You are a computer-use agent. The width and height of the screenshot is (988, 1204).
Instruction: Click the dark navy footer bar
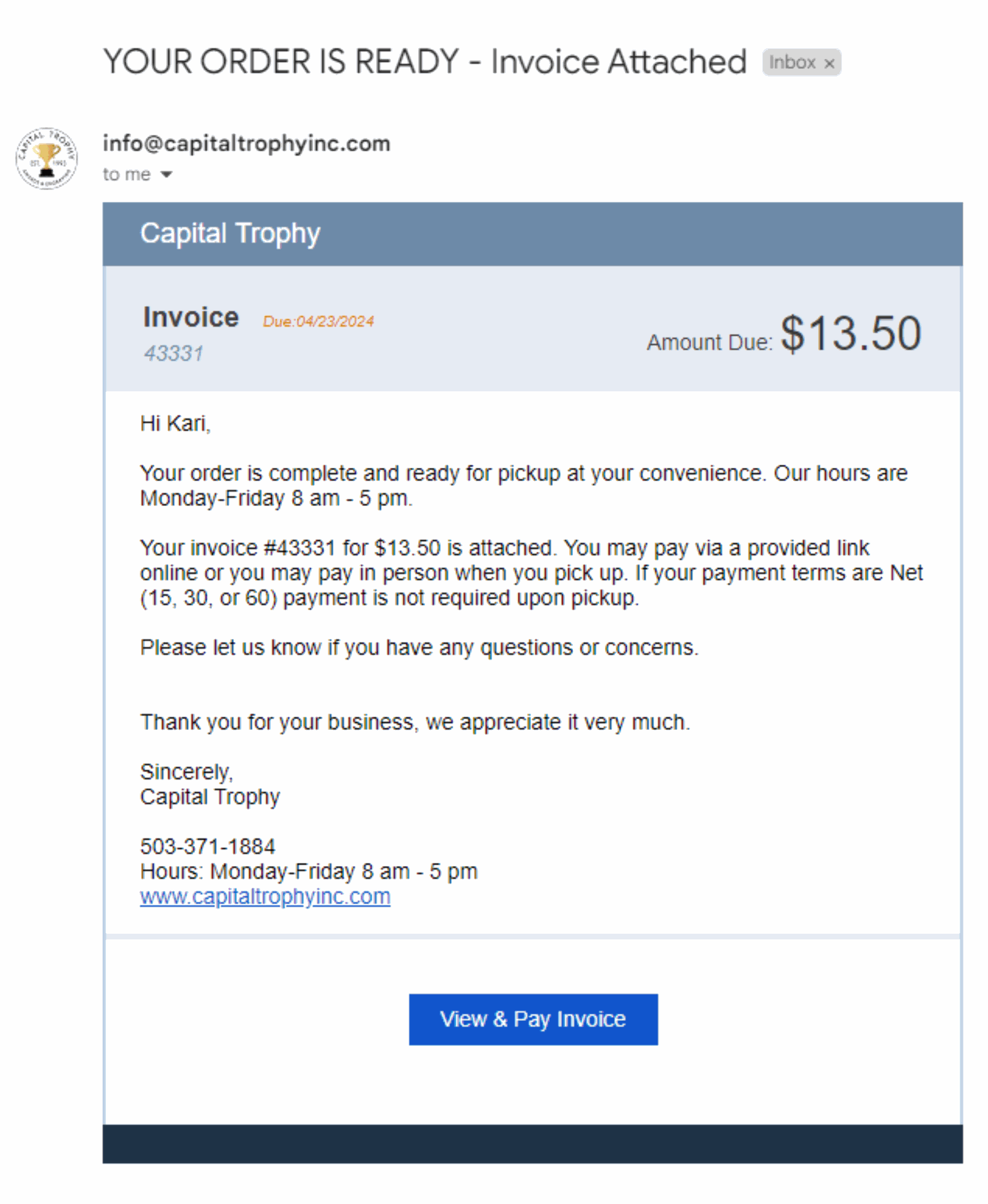532,1144
